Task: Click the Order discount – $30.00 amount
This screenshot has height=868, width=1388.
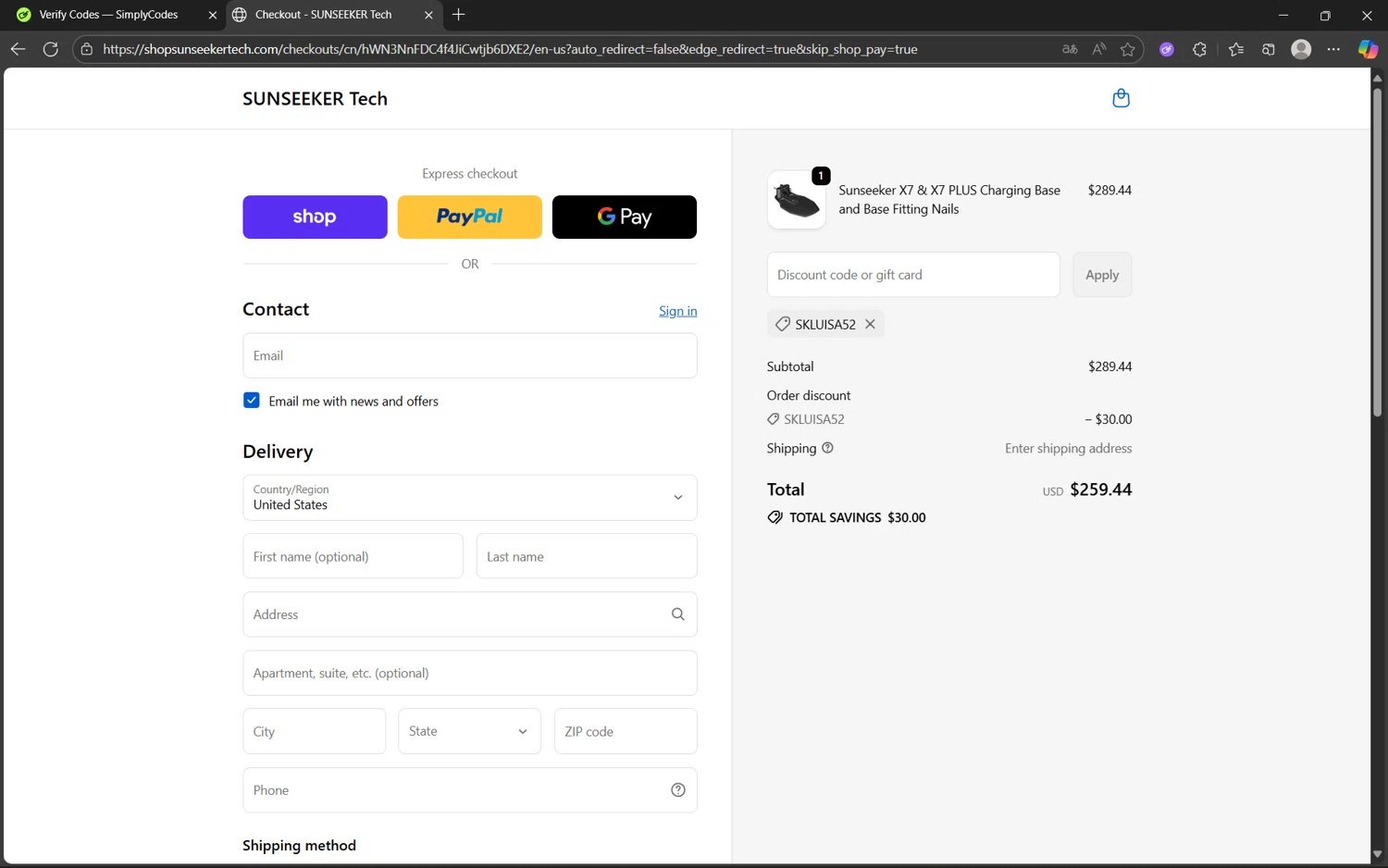Action: coord(1109,419)
